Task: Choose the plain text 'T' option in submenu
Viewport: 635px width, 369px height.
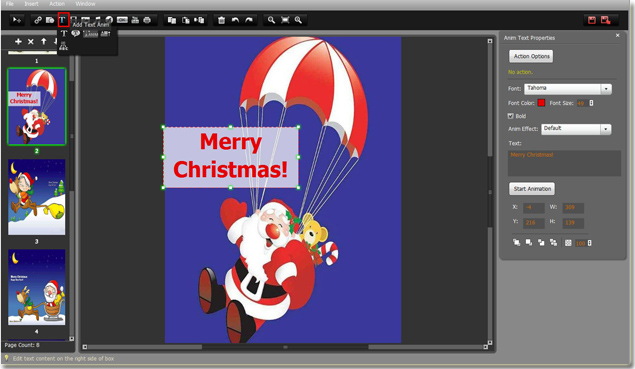Action: [x=64, y=34]
